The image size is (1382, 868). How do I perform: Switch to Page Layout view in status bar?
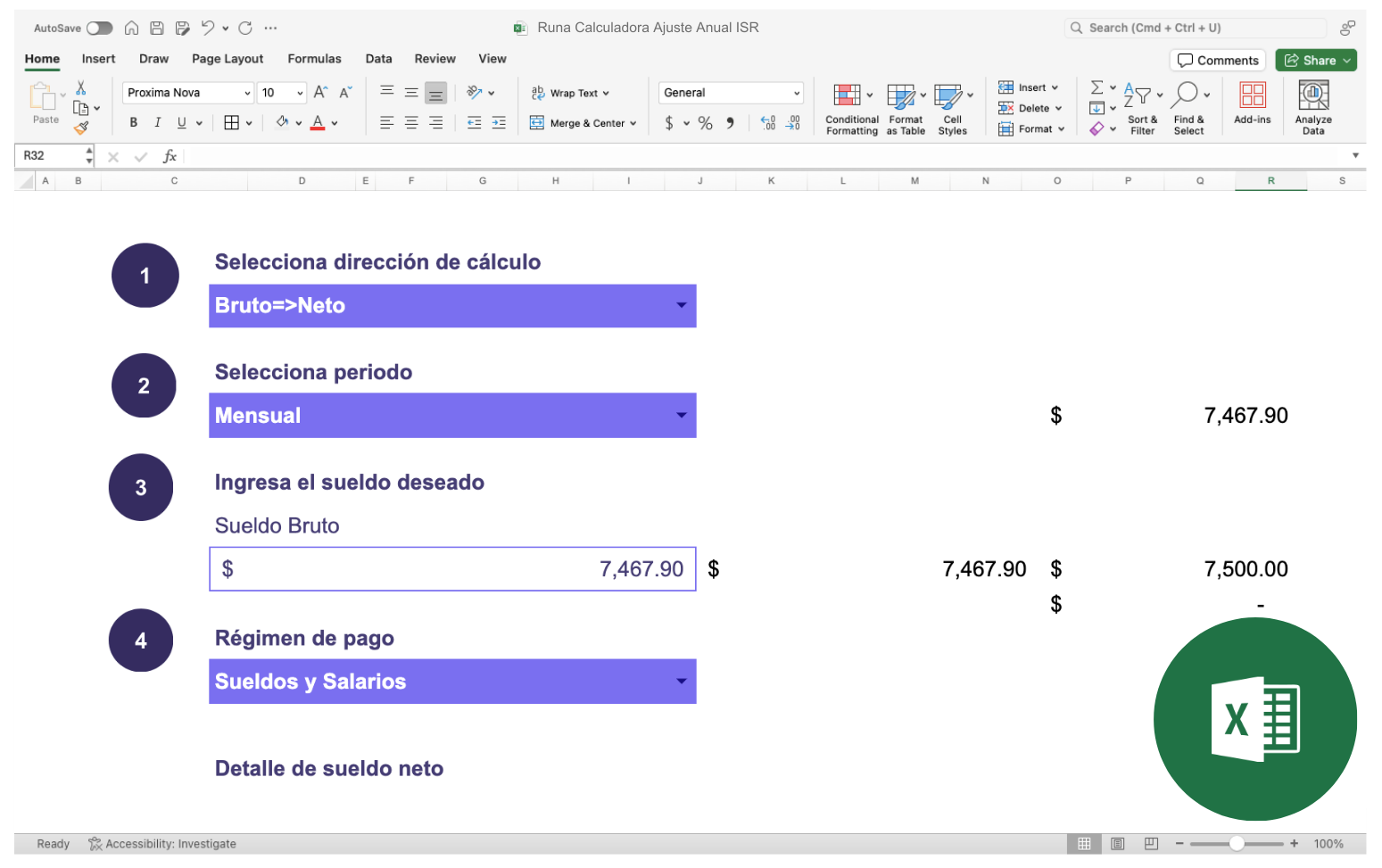click(x=1118, y=844)
